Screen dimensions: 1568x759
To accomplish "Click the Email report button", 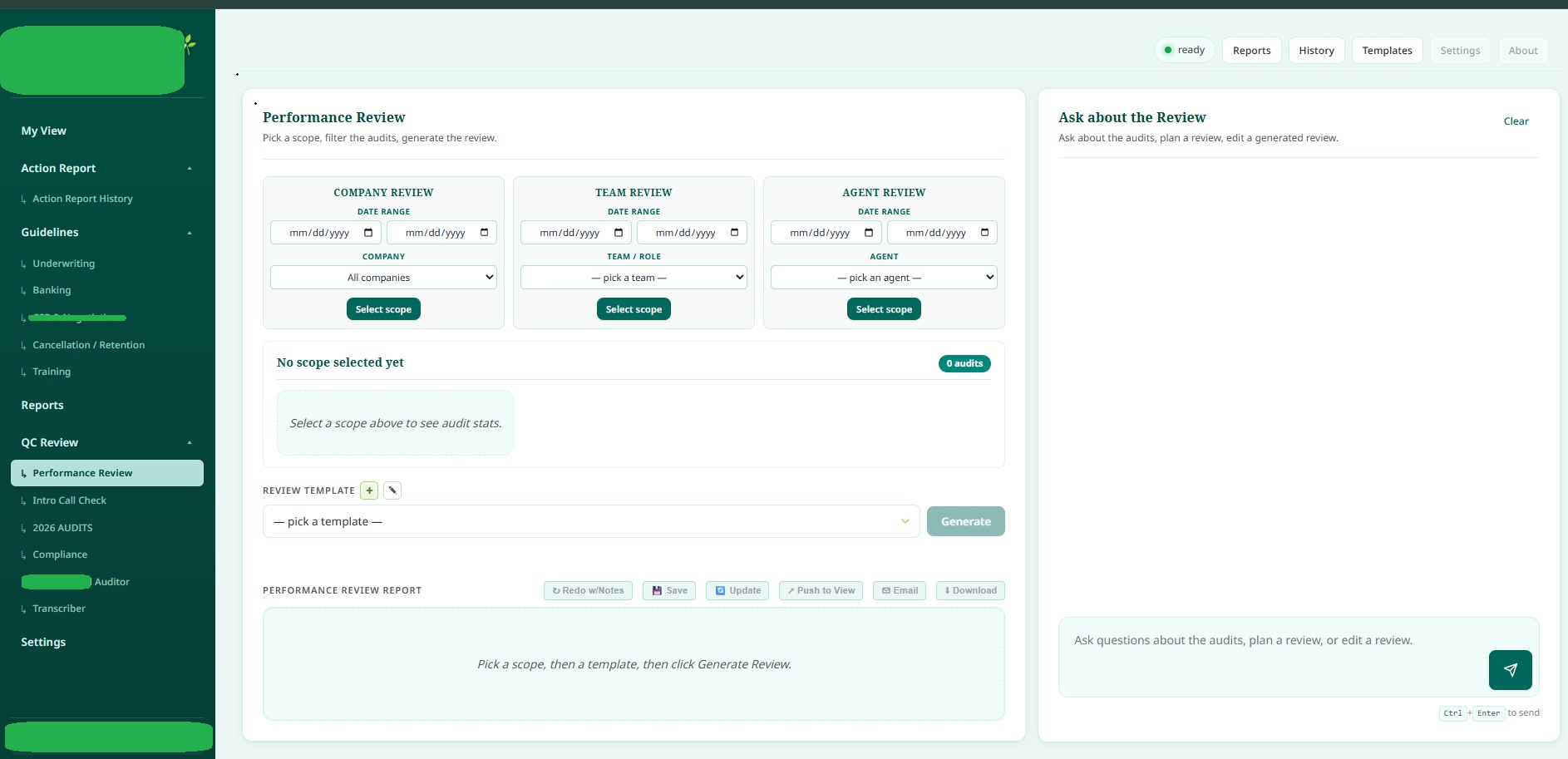I will point(900,590).
